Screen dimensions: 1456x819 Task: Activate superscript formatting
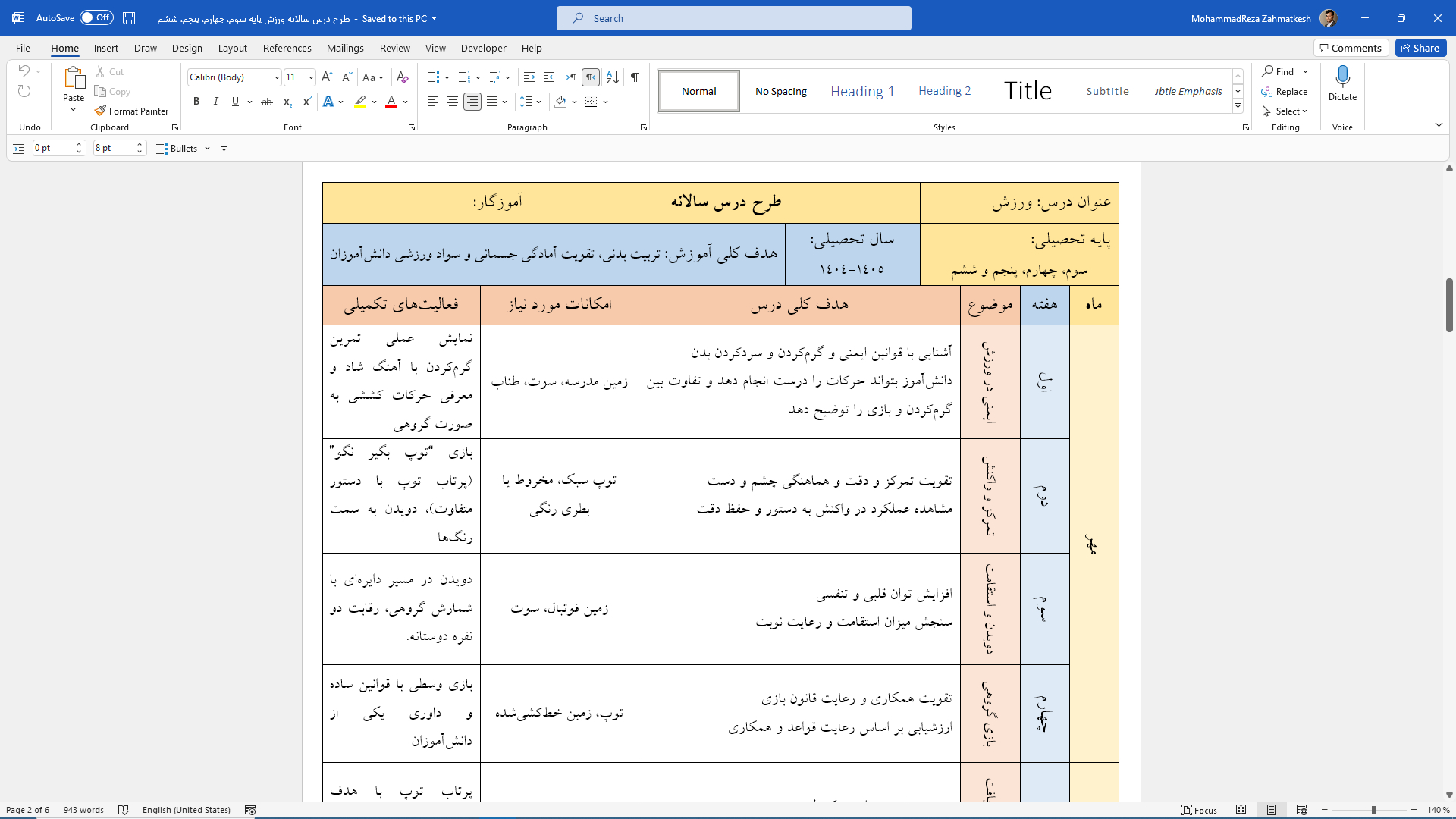point(306,101)
